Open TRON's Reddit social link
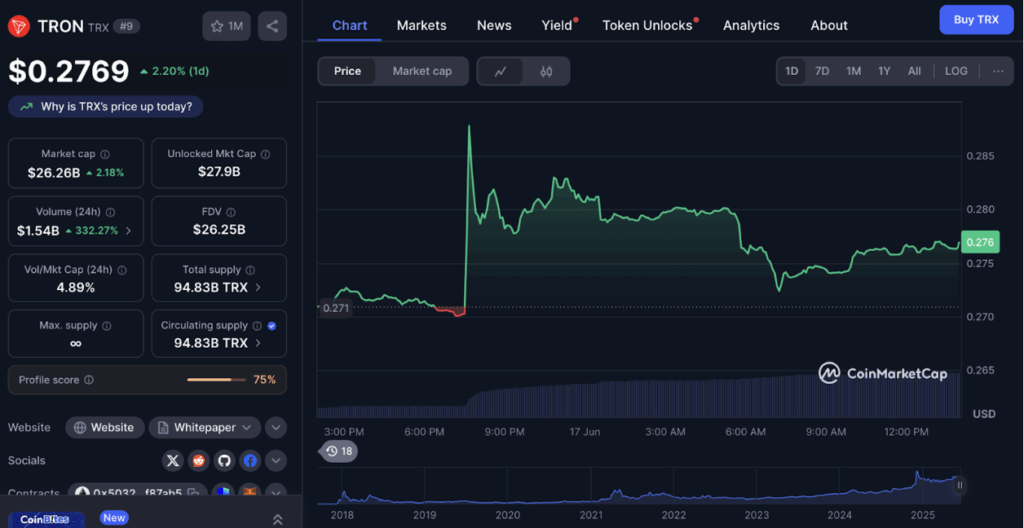Image resolution: width=1024 pixels, height=528 pixels. coord(199,460)
